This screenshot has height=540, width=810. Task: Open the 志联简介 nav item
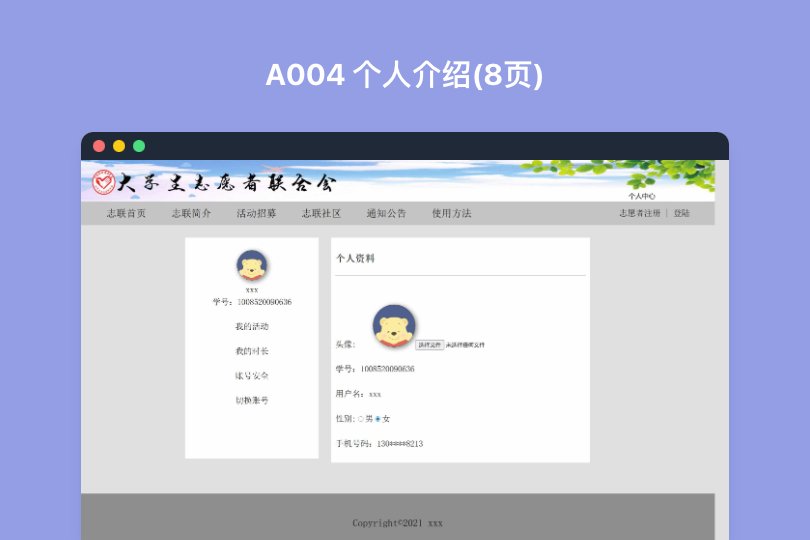[x=191, y=214]
